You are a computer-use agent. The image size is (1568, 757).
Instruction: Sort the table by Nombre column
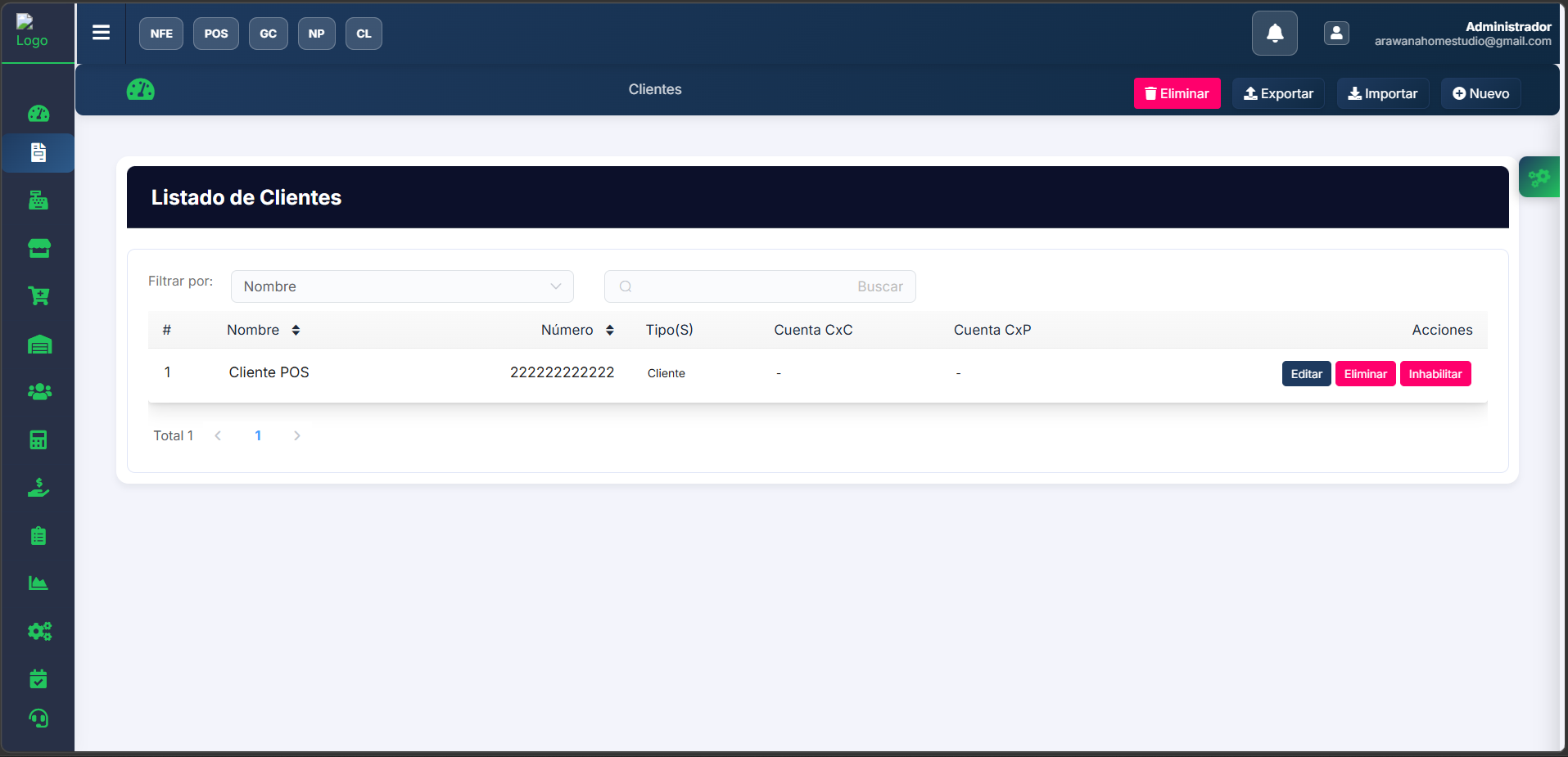(296, 330)
